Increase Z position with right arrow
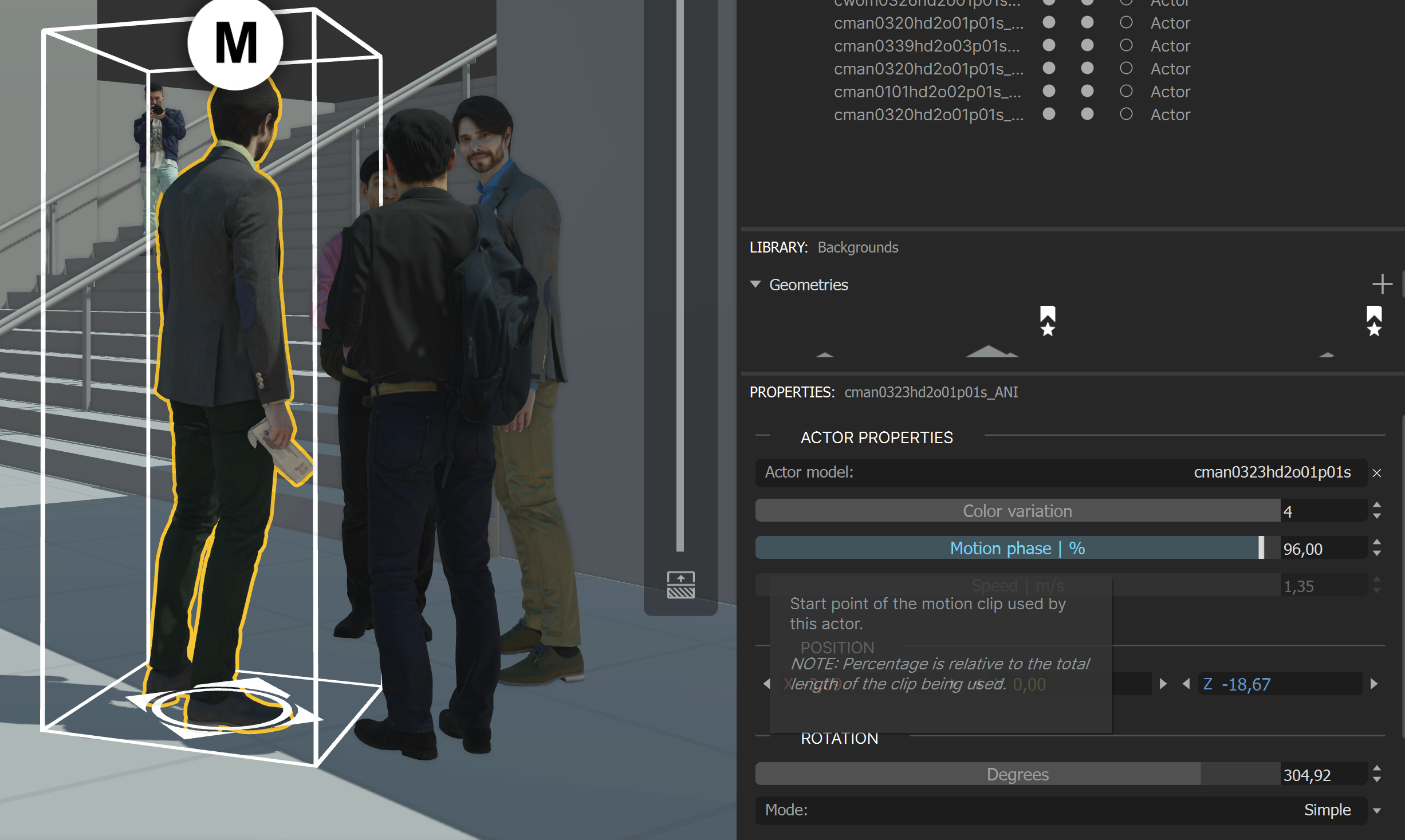Viewport: 1405px width, 840px height. pyautogui.click(x=1373, y=684)
